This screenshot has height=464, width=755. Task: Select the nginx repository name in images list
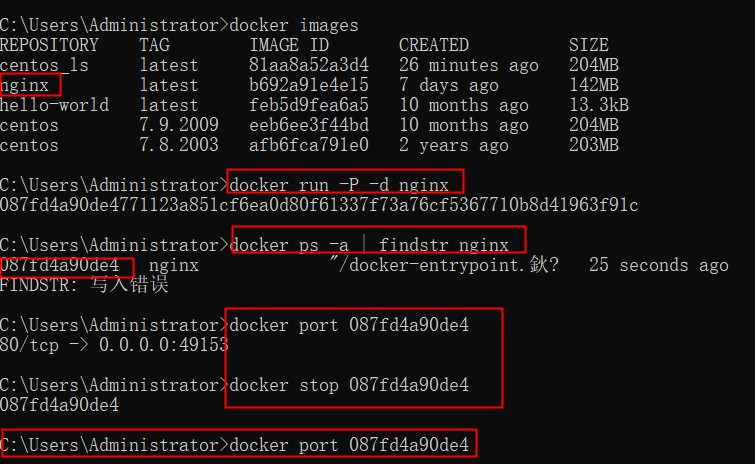(x=25, y=85)
